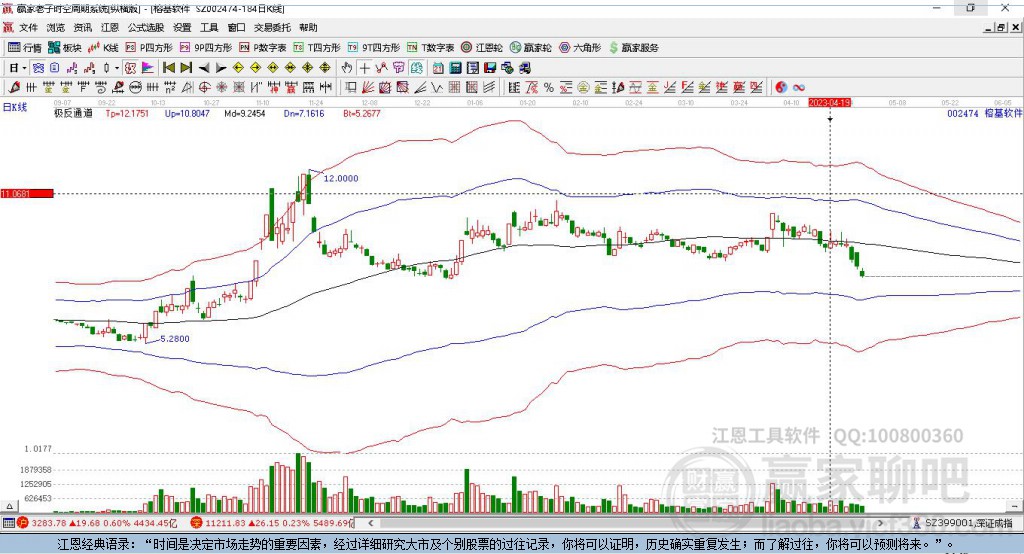Screen dimensions: 1024x554
Task: Open 赢家服务 with the dollar icon
Action: (633, 48)
